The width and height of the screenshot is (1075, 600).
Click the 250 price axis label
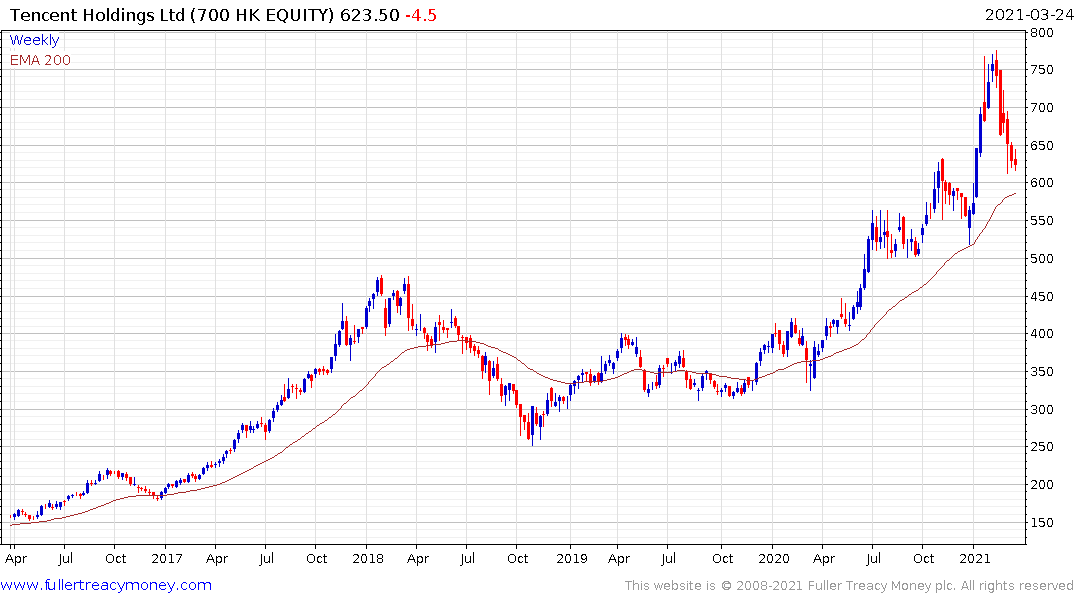coord(1042,447)
